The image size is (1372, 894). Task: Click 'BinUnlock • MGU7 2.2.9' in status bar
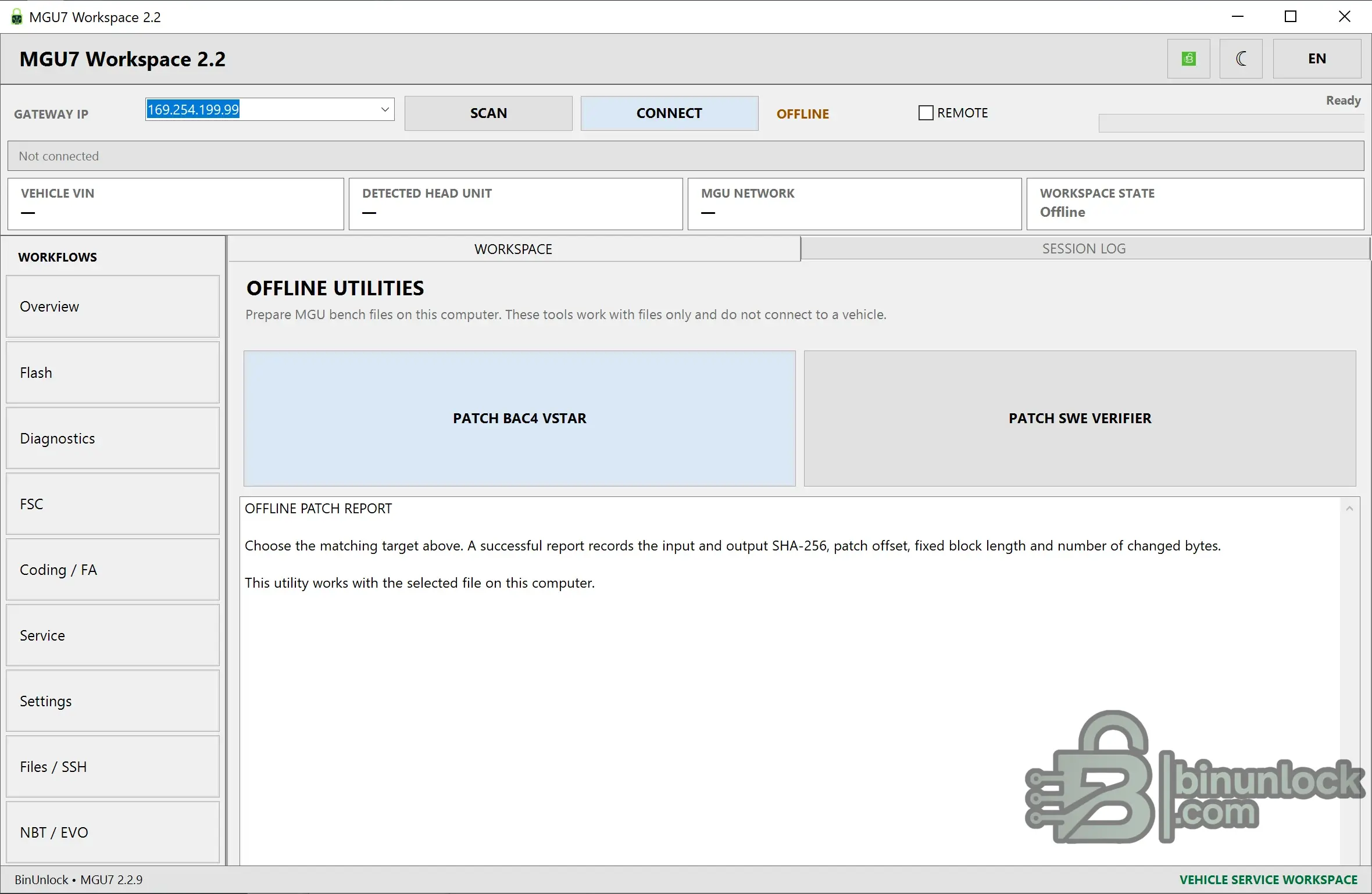click(78, 880)
